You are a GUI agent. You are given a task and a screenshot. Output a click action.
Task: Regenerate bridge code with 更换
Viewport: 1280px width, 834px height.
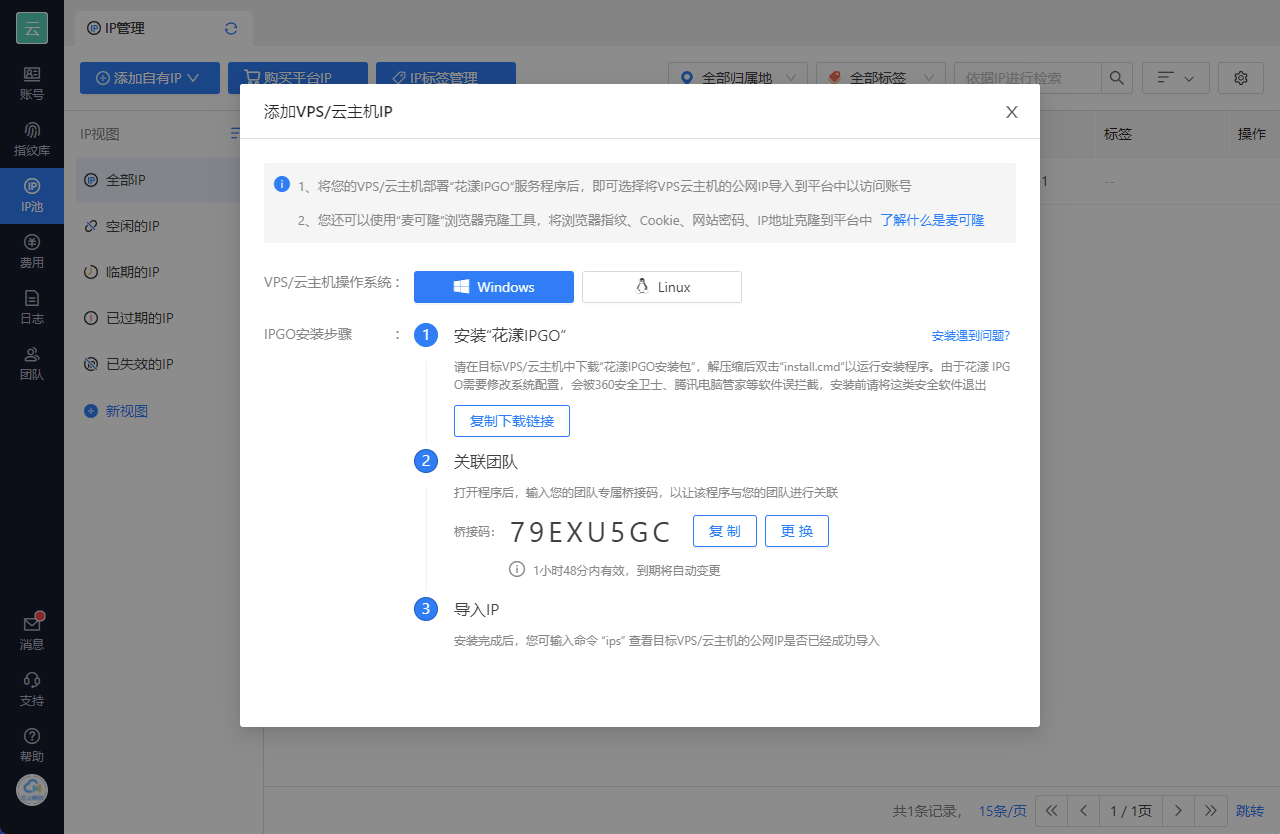tap(797, 531)
